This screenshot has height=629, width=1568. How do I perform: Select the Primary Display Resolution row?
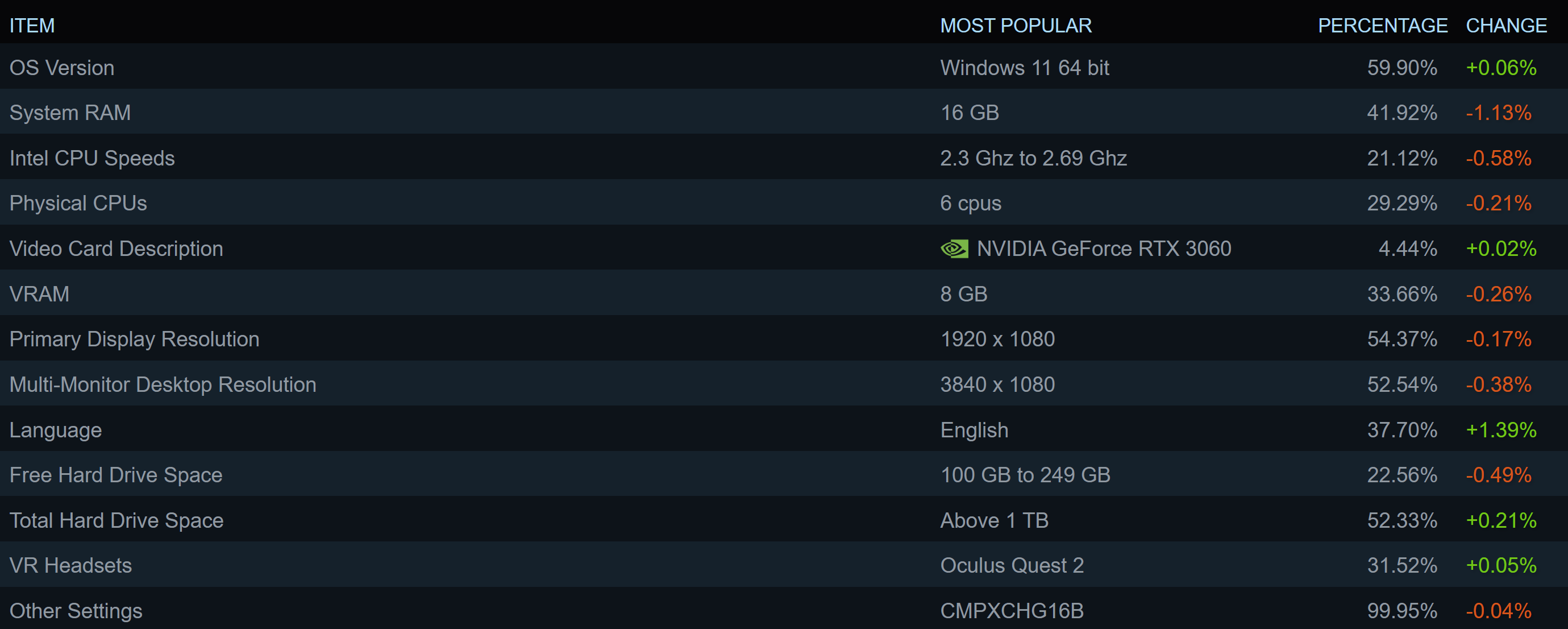click(135, 339)
